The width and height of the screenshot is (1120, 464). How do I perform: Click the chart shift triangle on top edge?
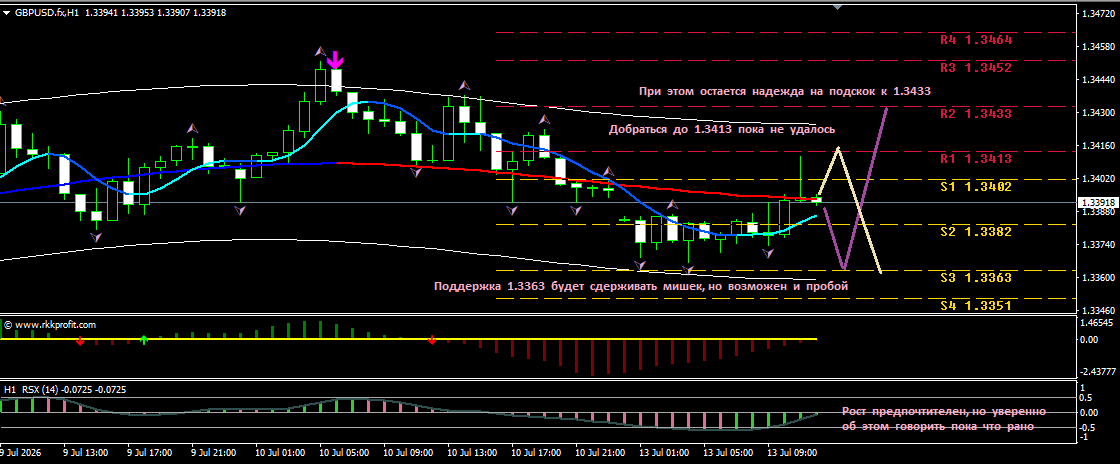tap(839, 6)
